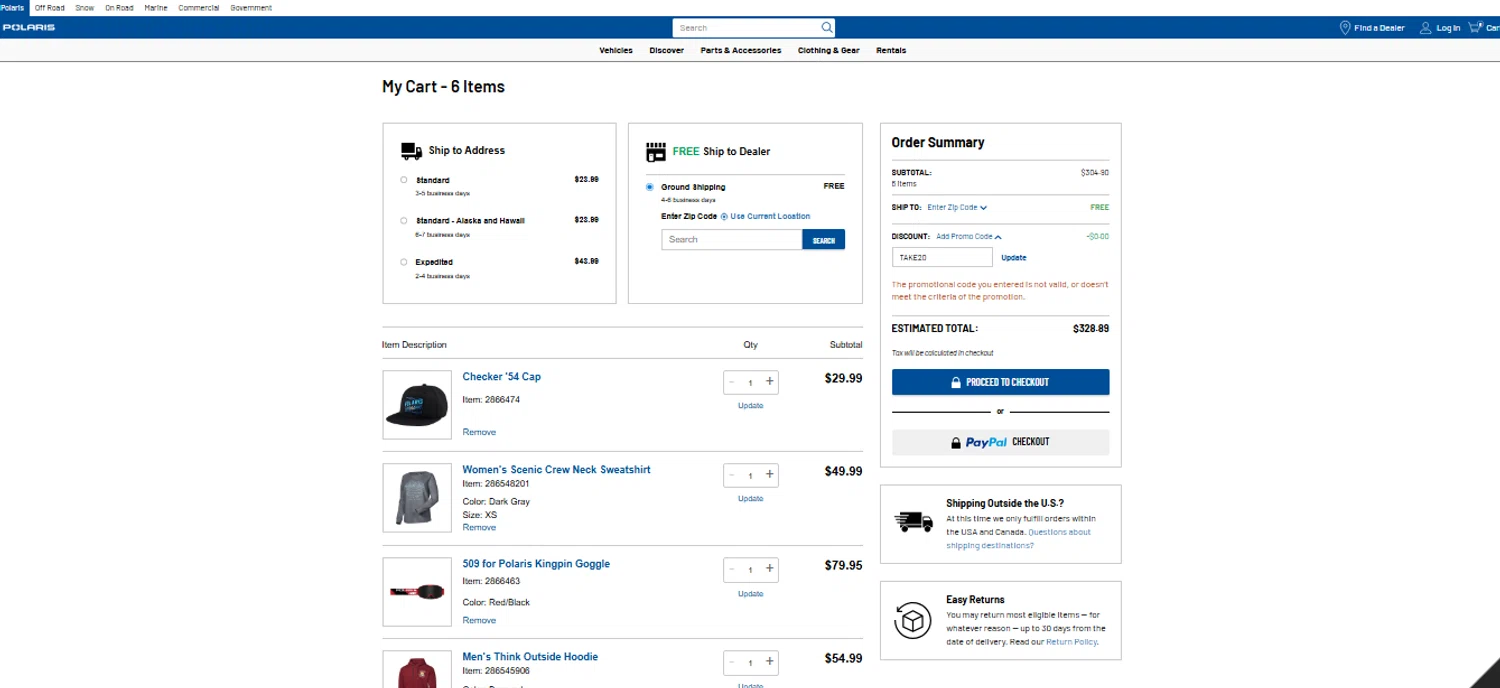
Task: Switch to Commercial brand tab
Action: [199, 8]
